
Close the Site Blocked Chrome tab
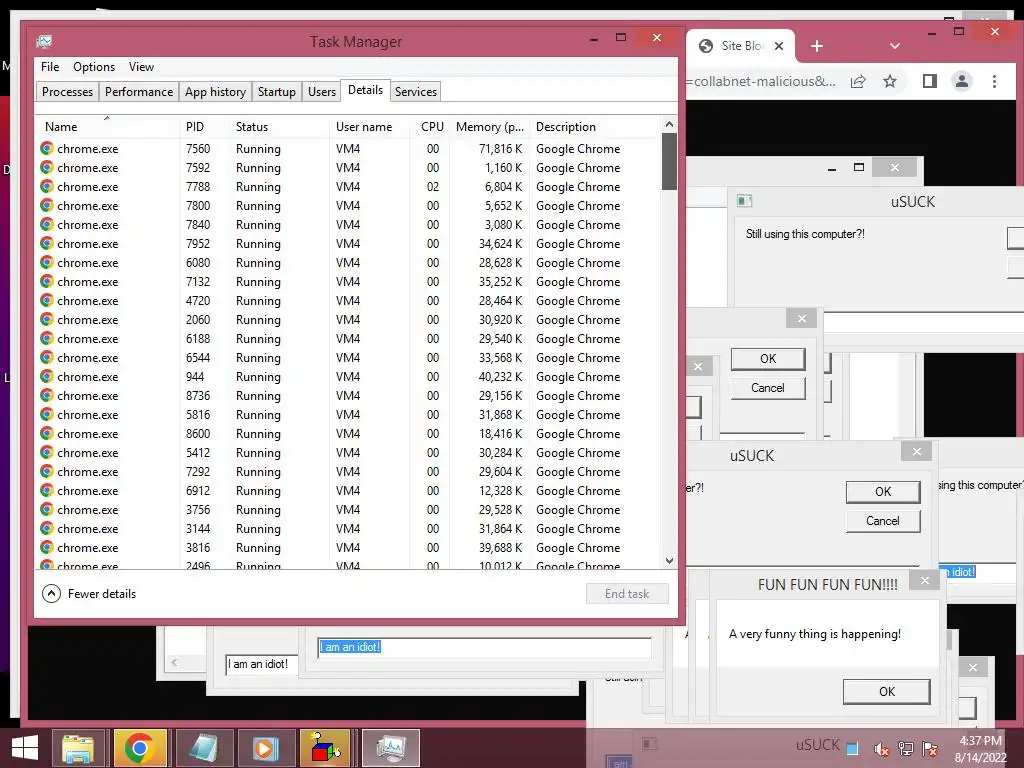click(778, 46)
